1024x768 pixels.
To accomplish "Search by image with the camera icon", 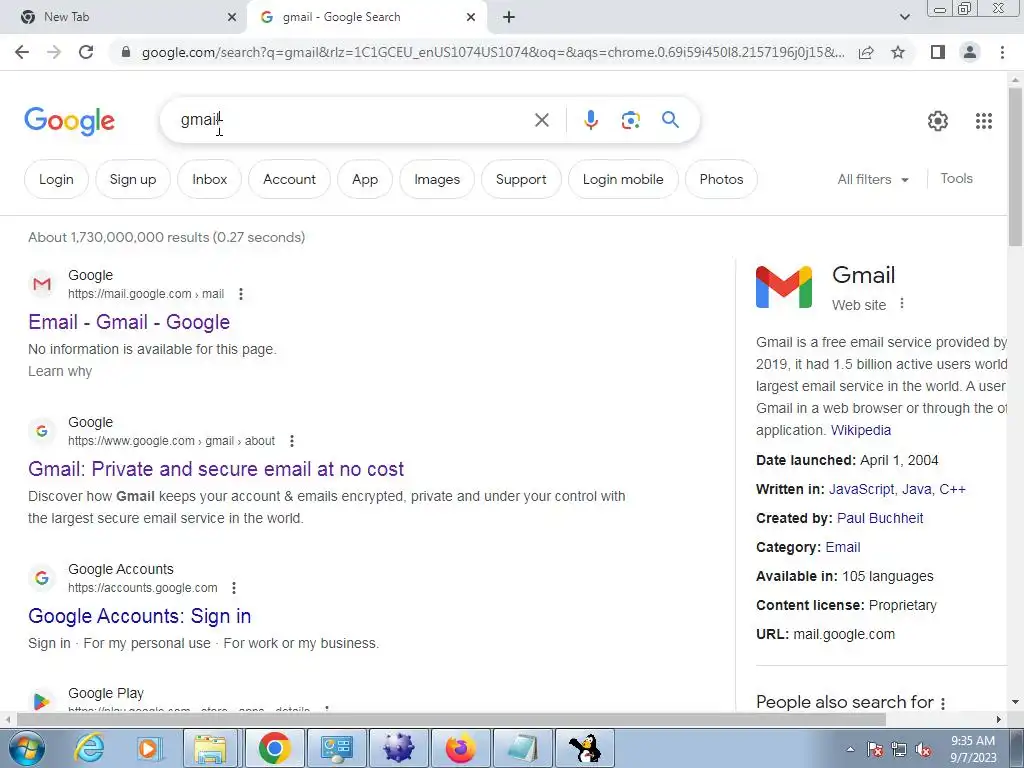I will click(x=630, y=120).
